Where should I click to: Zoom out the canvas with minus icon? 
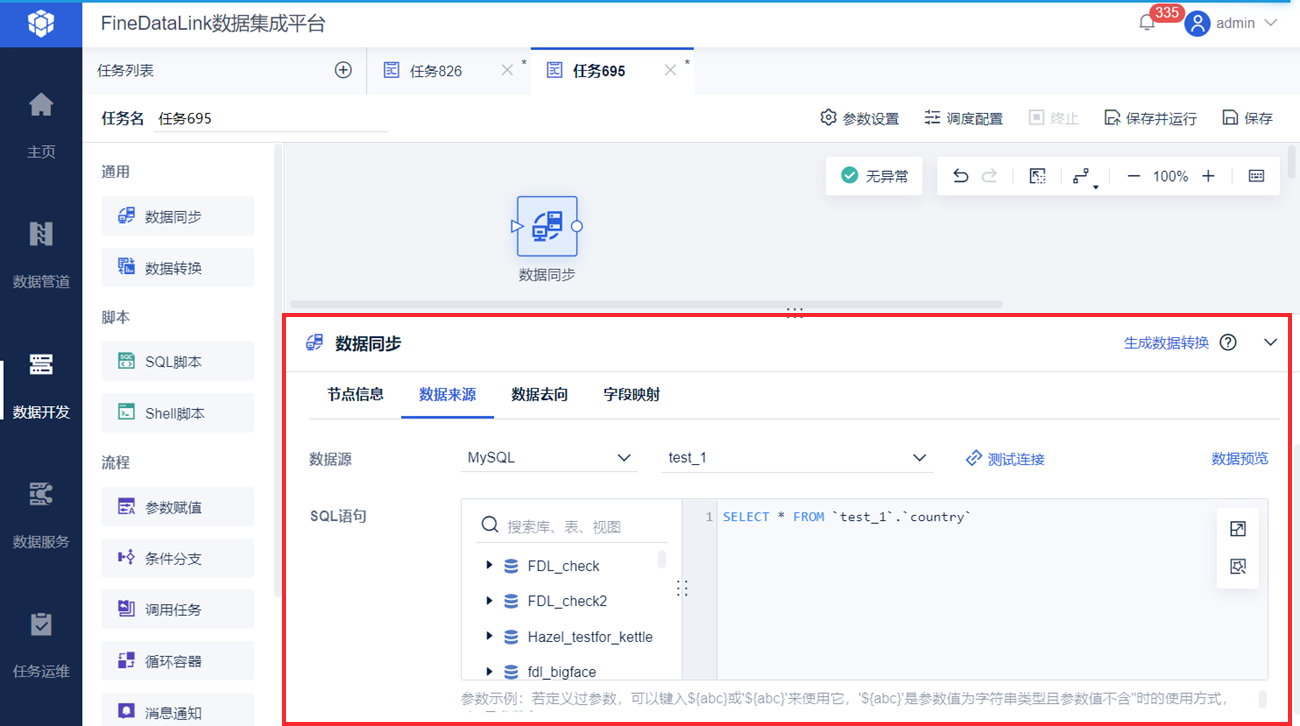[x=1133, y=176]
